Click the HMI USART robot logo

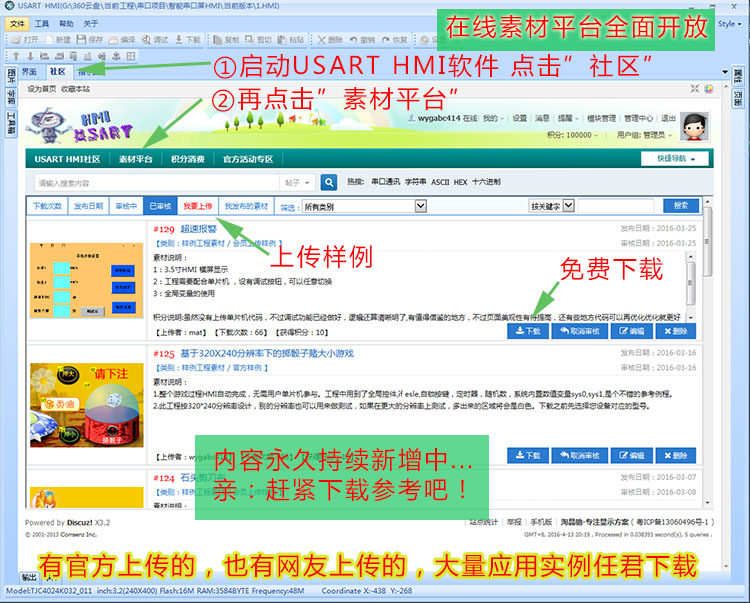pos(80,125)
